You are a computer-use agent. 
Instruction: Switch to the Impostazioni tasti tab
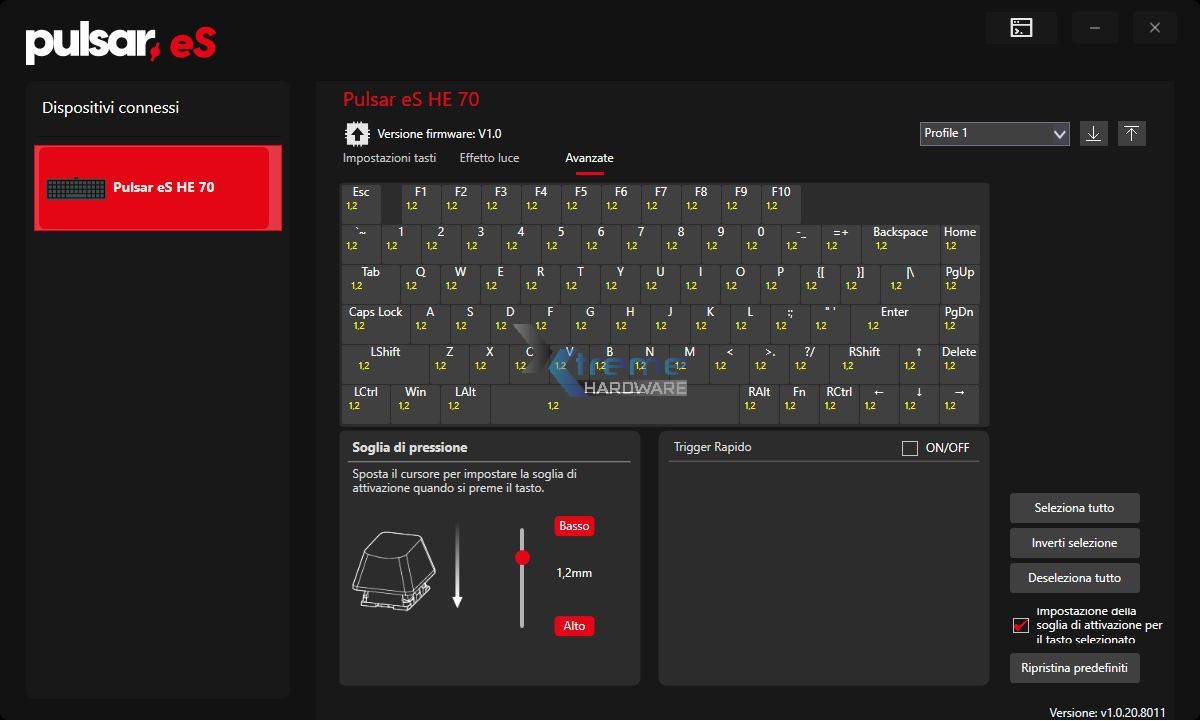tap(389, 157)
